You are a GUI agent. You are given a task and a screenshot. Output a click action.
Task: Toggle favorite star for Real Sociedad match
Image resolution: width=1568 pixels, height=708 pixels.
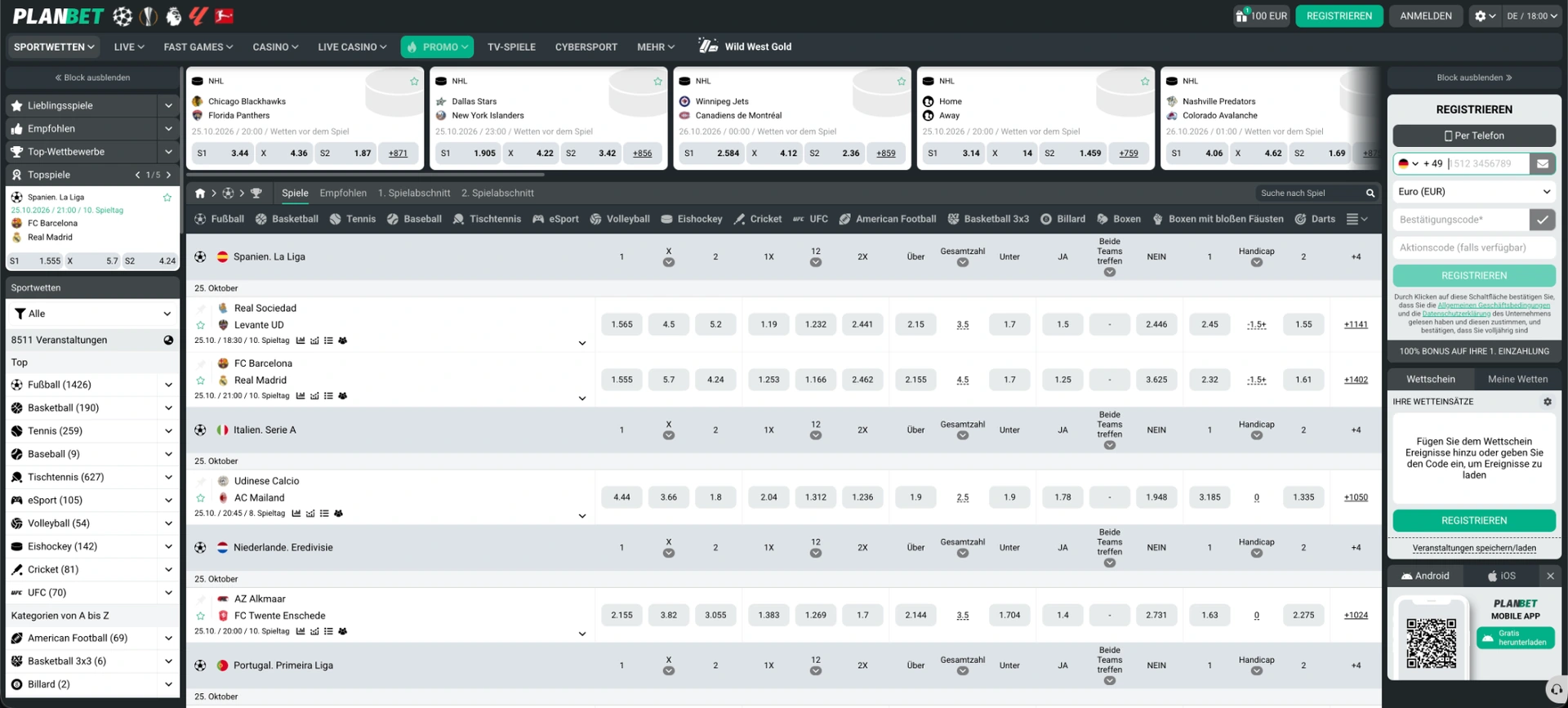coord(201,325)
